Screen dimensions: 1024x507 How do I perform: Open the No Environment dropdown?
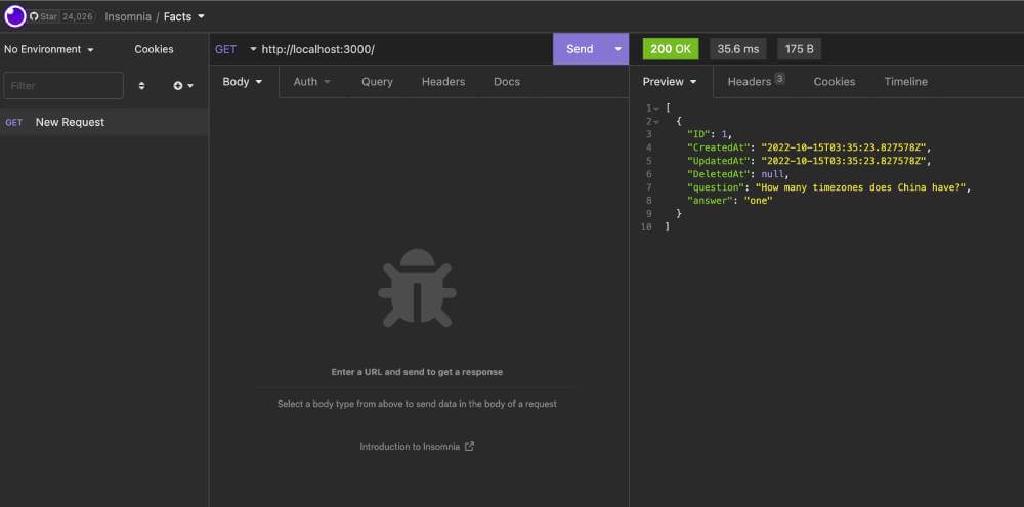pos(49,49)
